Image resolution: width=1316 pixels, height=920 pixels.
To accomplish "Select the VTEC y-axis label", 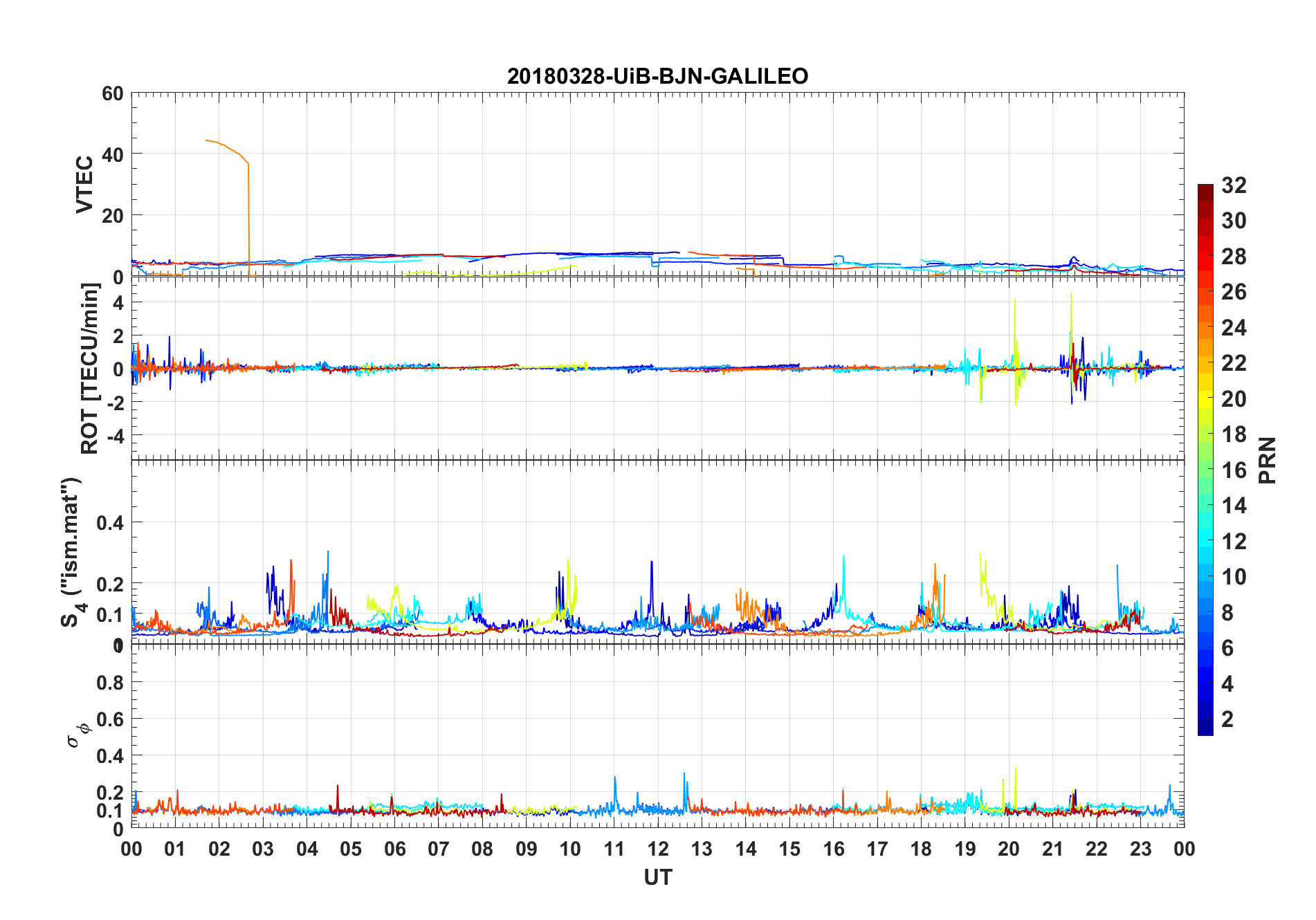I will (x=84, y=185).
